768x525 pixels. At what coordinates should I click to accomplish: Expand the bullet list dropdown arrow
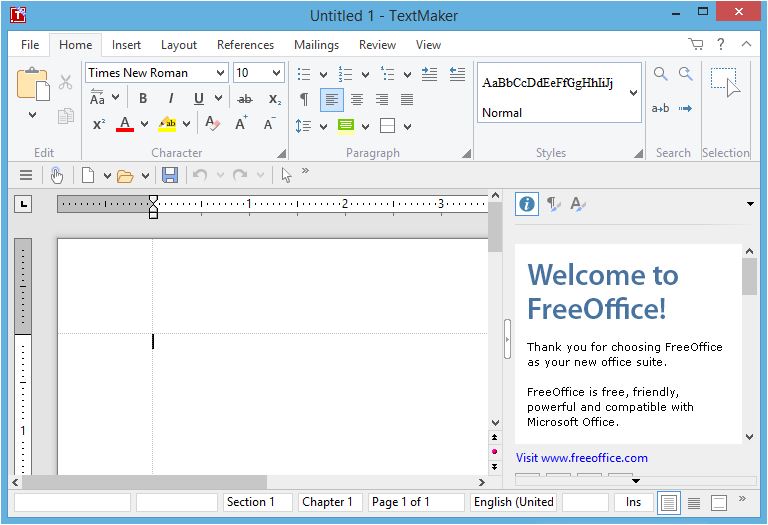(323, 75)
